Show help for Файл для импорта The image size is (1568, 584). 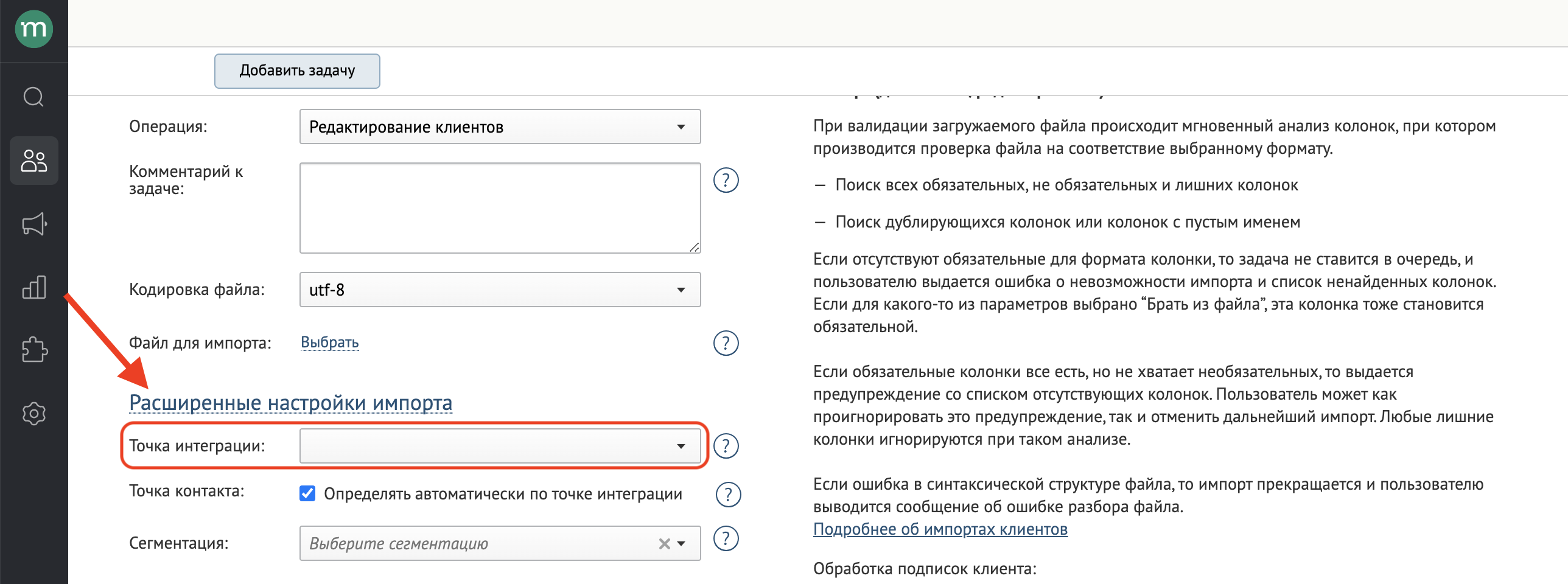(726, 343)
